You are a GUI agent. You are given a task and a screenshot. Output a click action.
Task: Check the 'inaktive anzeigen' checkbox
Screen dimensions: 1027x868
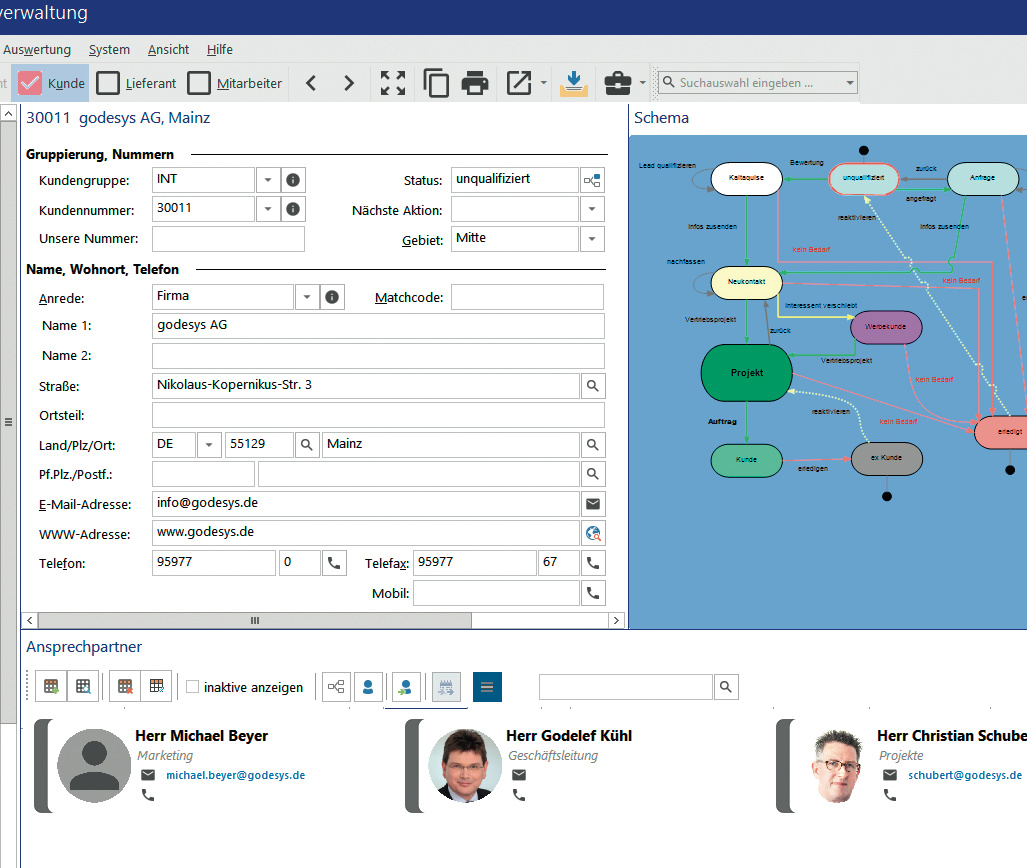[x=193, y=687]
